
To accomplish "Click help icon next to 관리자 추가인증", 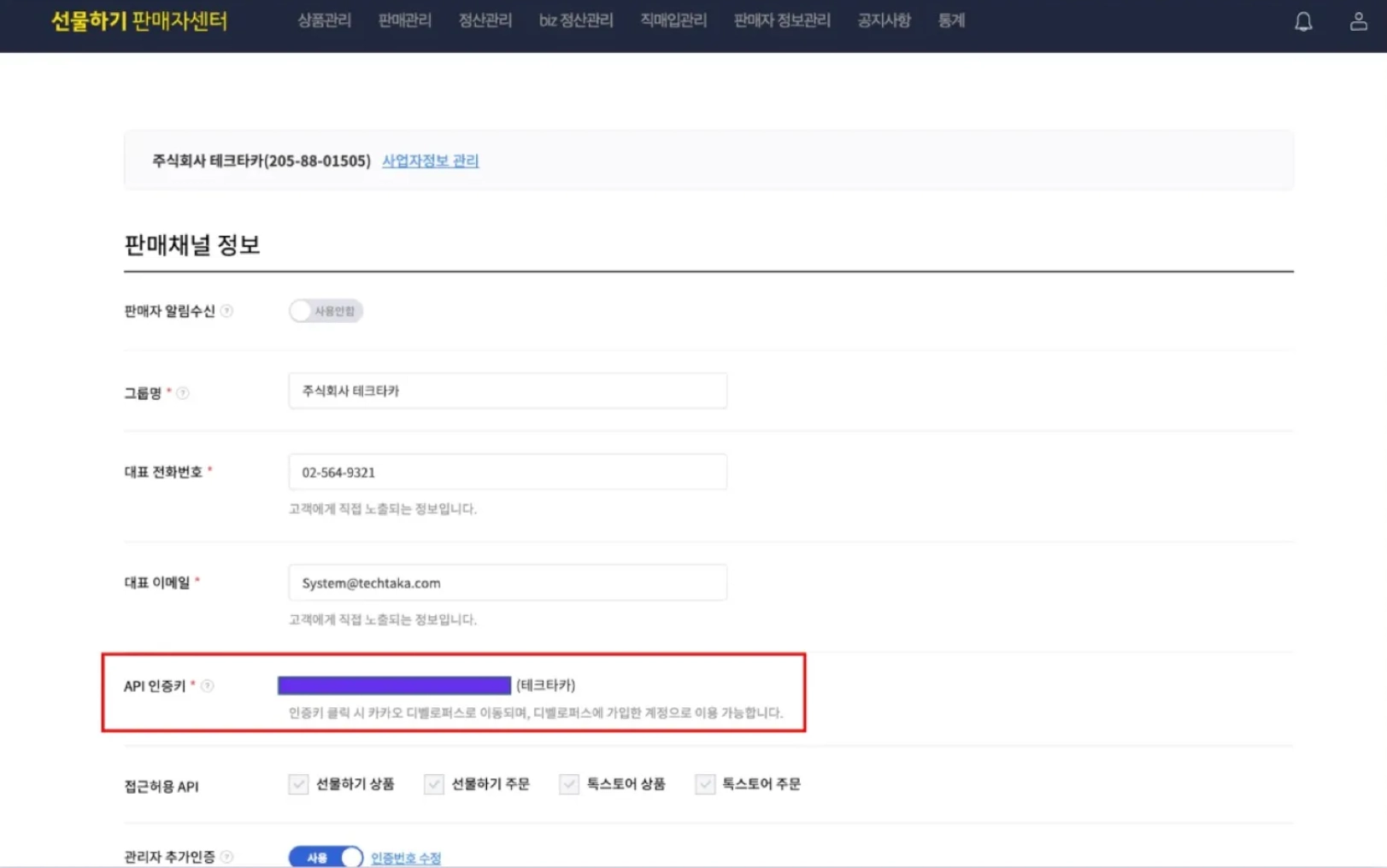I will coord(226,856).
